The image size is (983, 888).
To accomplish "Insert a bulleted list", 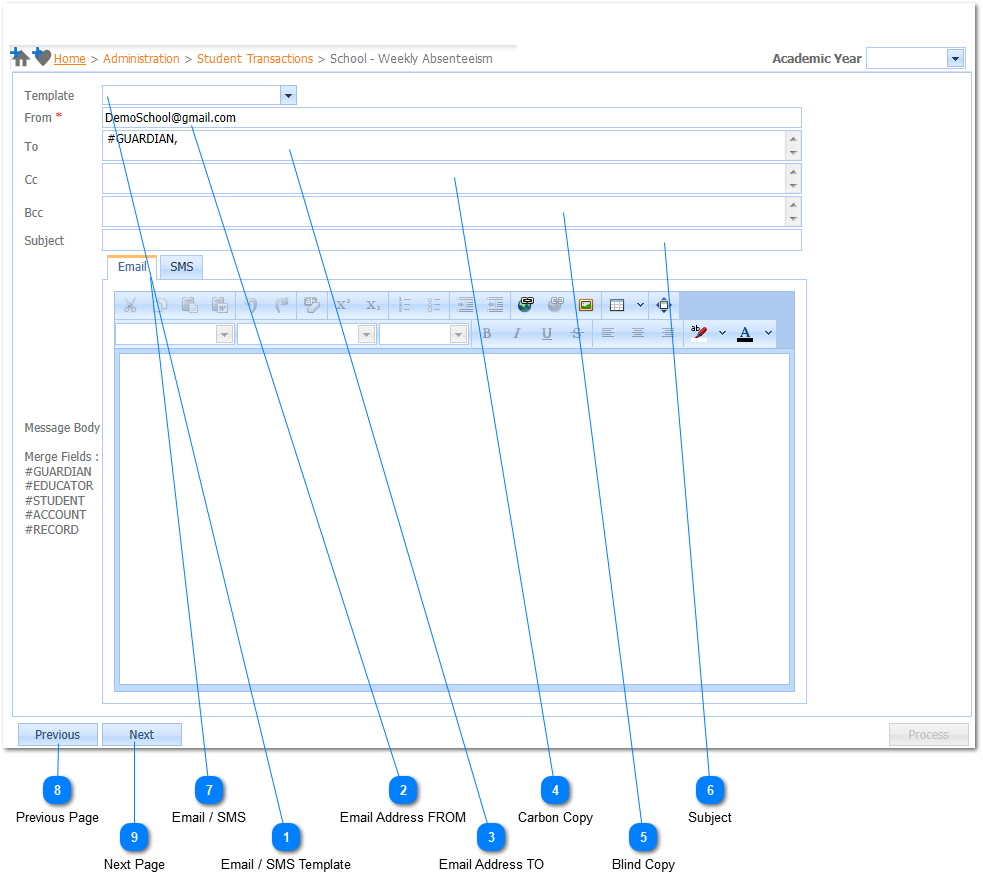I will coord(434,305).
